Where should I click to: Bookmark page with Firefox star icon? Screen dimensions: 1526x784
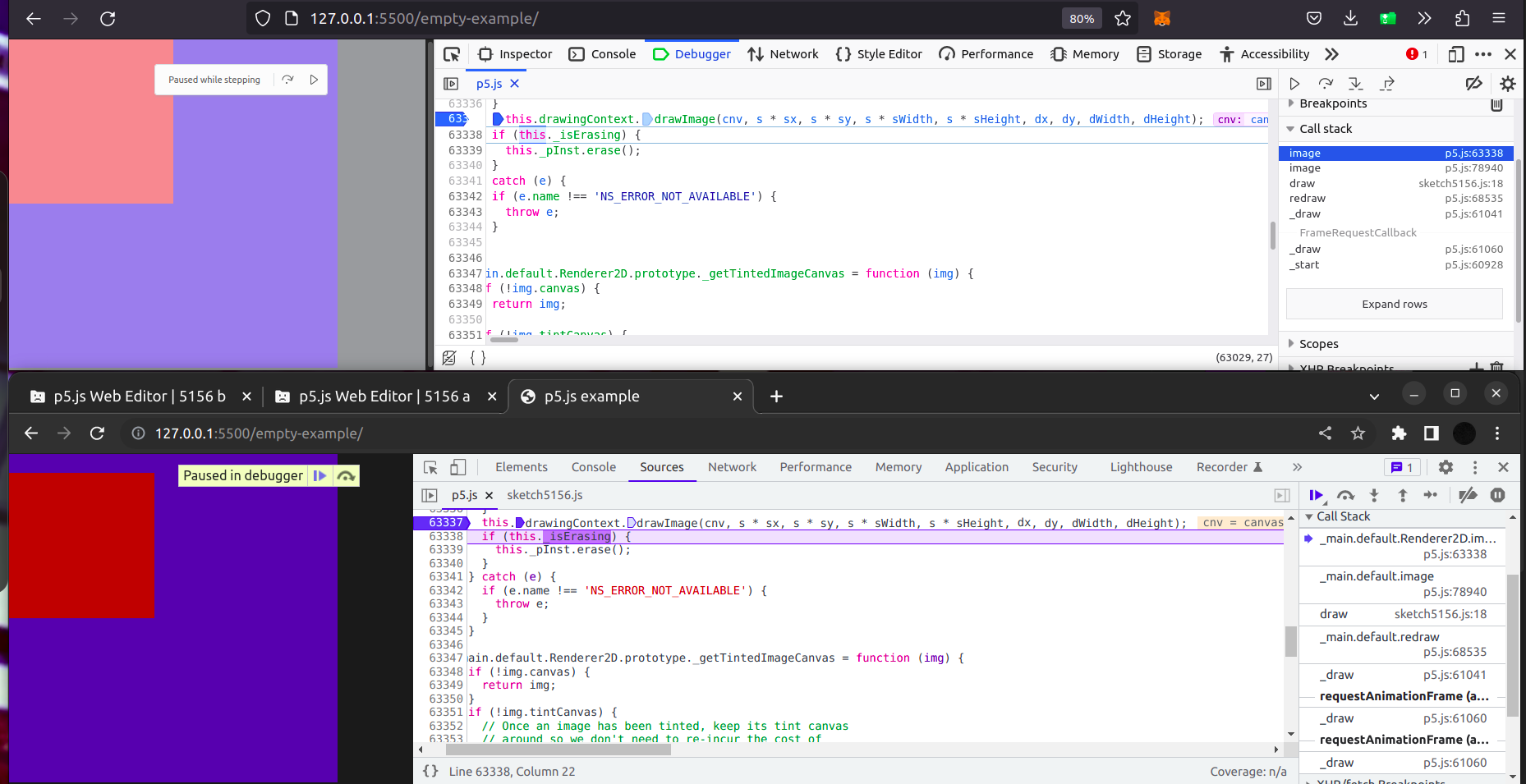click(1123, 18)
